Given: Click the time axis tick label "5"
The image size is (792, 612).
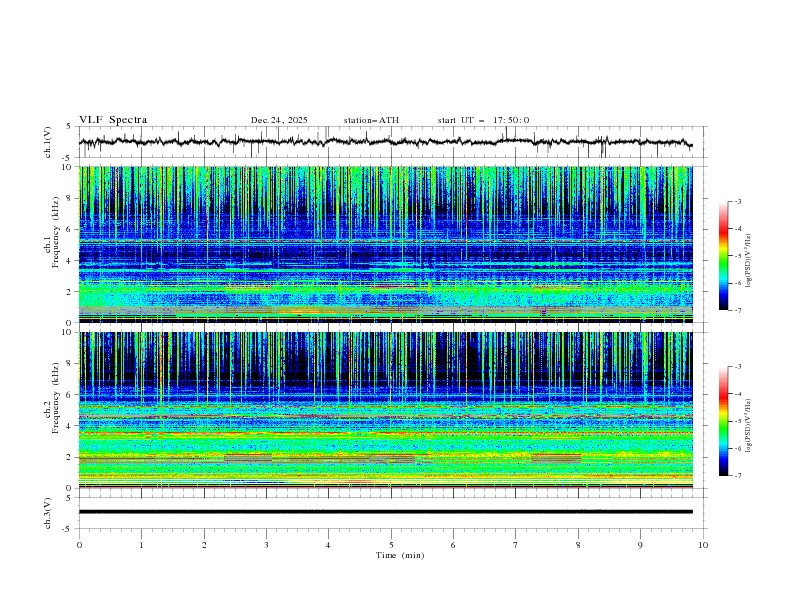Looking at the screenshot, I should tap(391, 545).
